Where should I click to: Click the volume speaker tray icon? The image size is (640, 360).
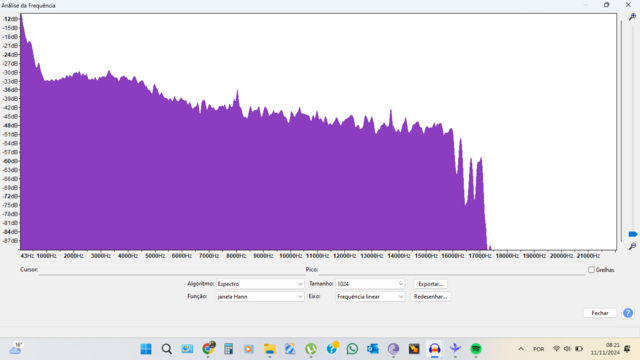pyautogui.click(x=567, y=349)
